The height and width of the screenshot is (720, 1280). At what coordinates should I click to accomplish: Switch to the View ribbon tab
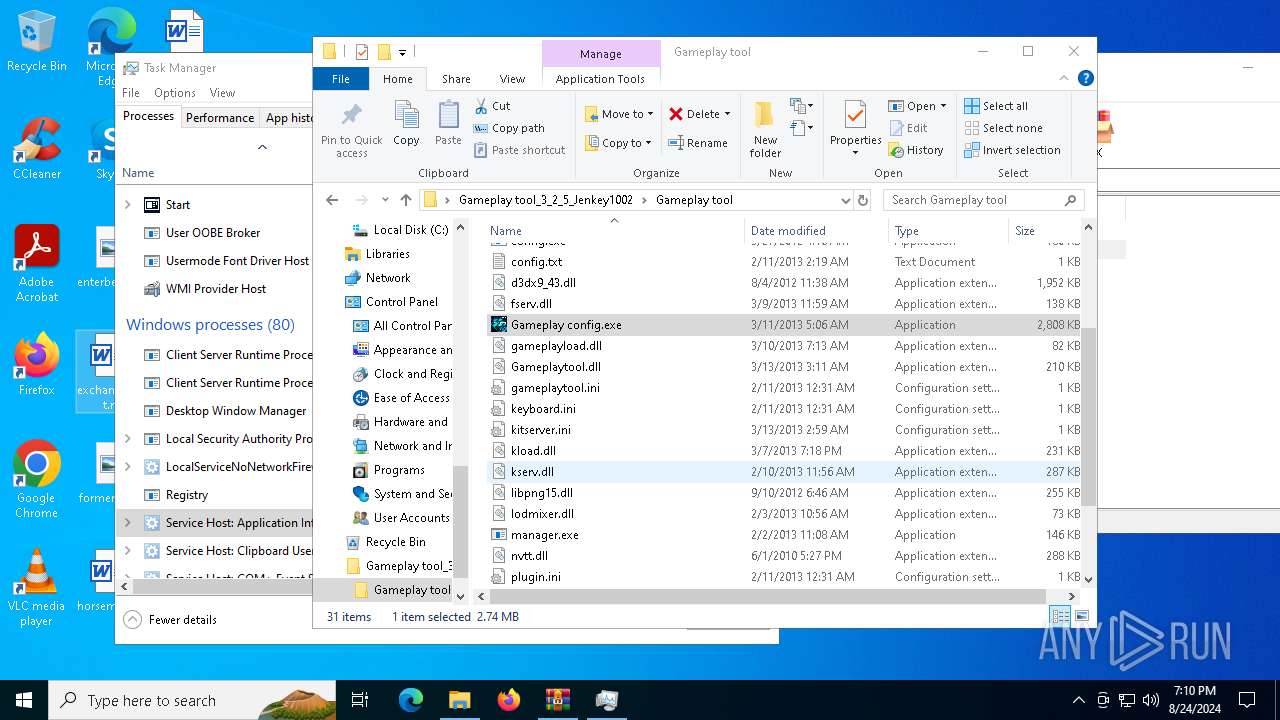click(x=512, y=79)
